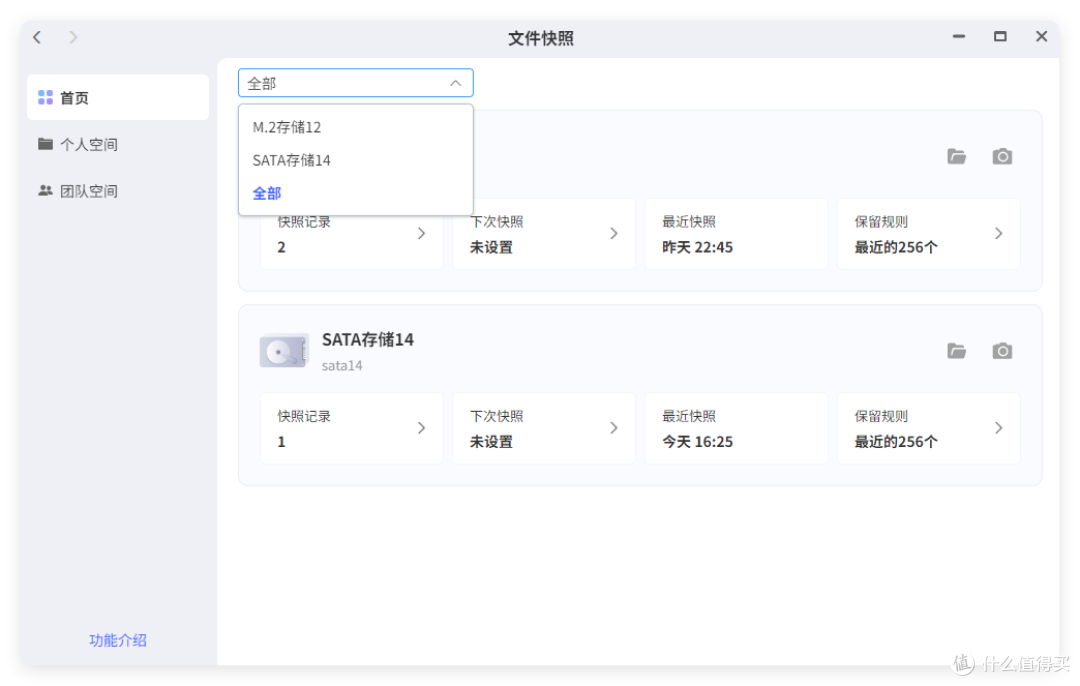Select 全部 option in dropdown list
The width and height of the screenshot is (1080, 686).
[x=355, y=193]
